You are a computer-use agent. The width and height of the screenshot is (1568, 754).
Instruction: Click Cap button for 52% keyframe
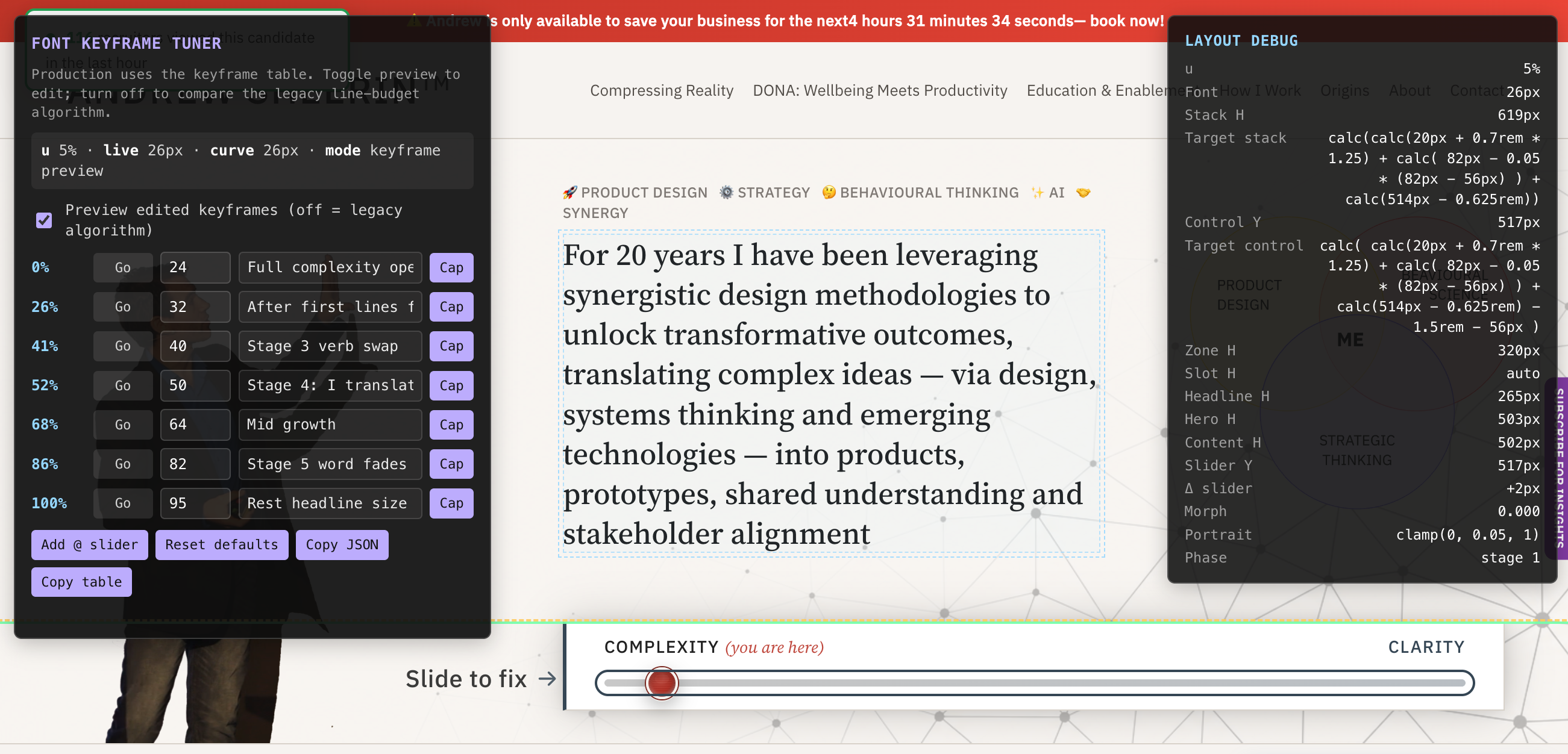tap(451, 385)
